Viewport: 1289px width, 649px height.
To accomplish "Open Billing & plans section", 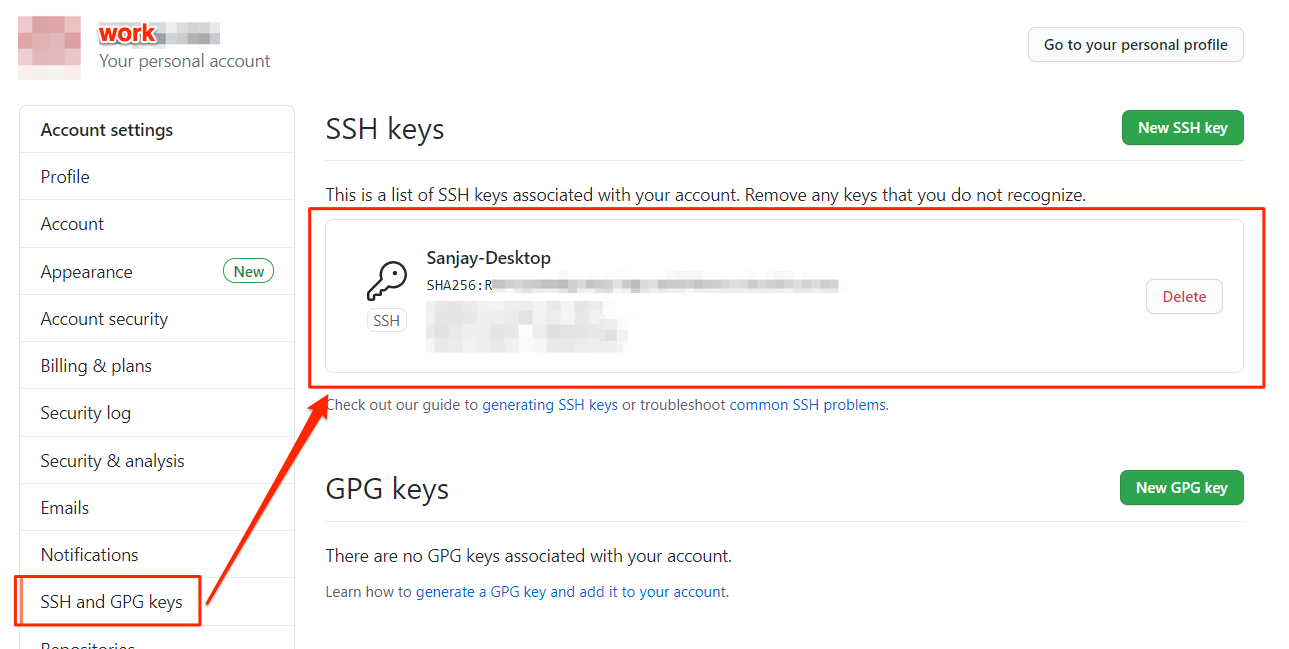I will click(96, 366).
